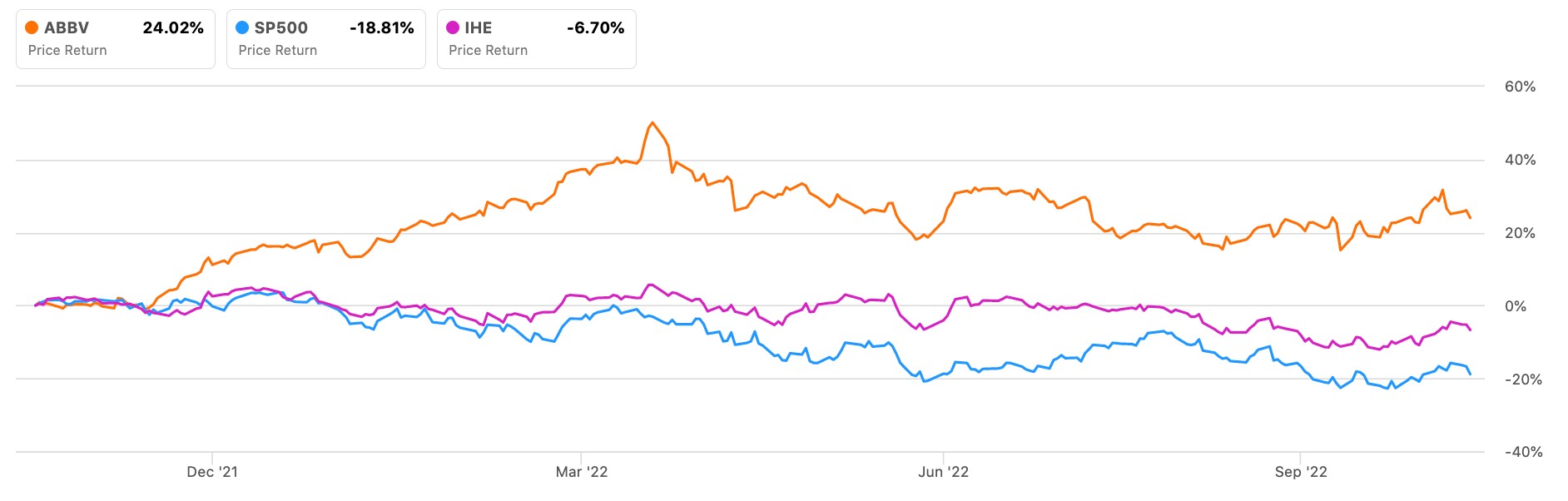
Task: Click the Dec '21 x-axis label
Action: tap(212, 472)
